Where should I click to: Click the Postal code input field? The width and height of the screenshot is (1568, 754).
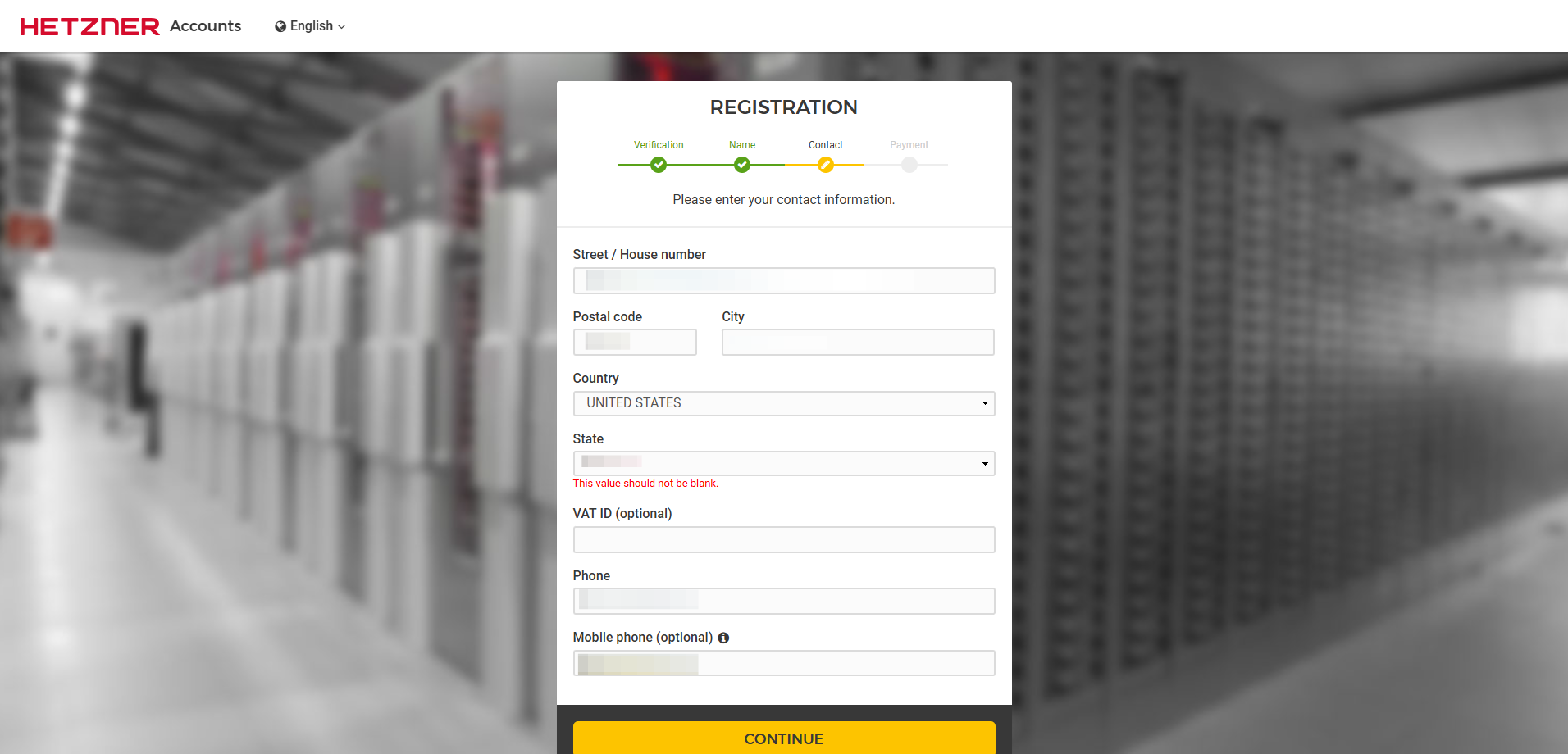pyautogui.click(x=634, y=342)
